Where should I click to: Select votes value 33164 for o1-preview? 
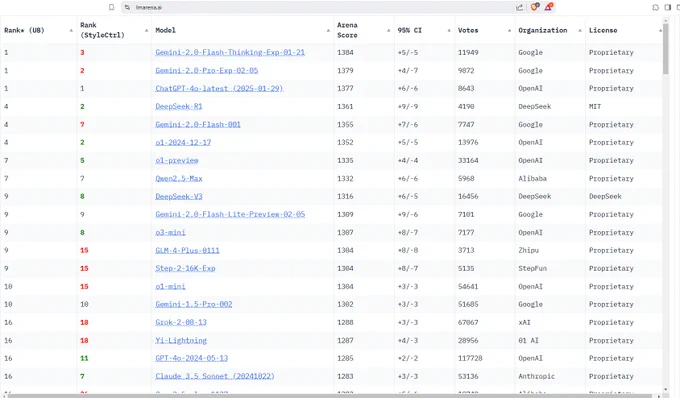point(468,161)
